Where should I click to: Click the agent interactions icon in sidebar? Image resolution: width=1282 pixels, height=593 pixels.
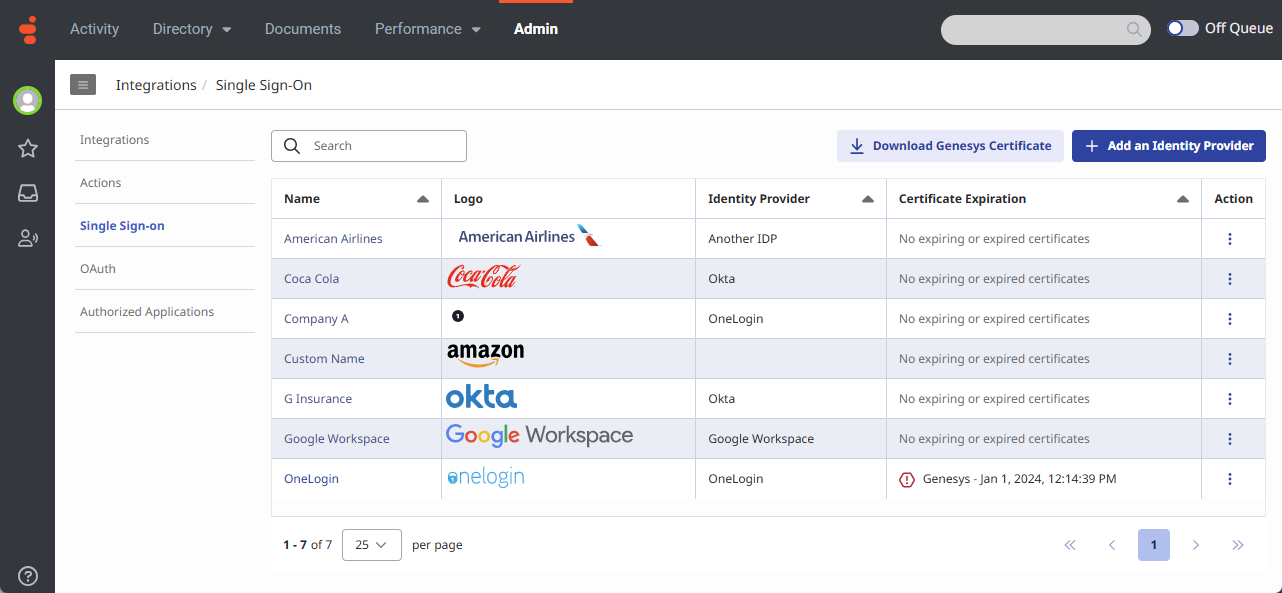pyautogui.click(x=28, y=238)
